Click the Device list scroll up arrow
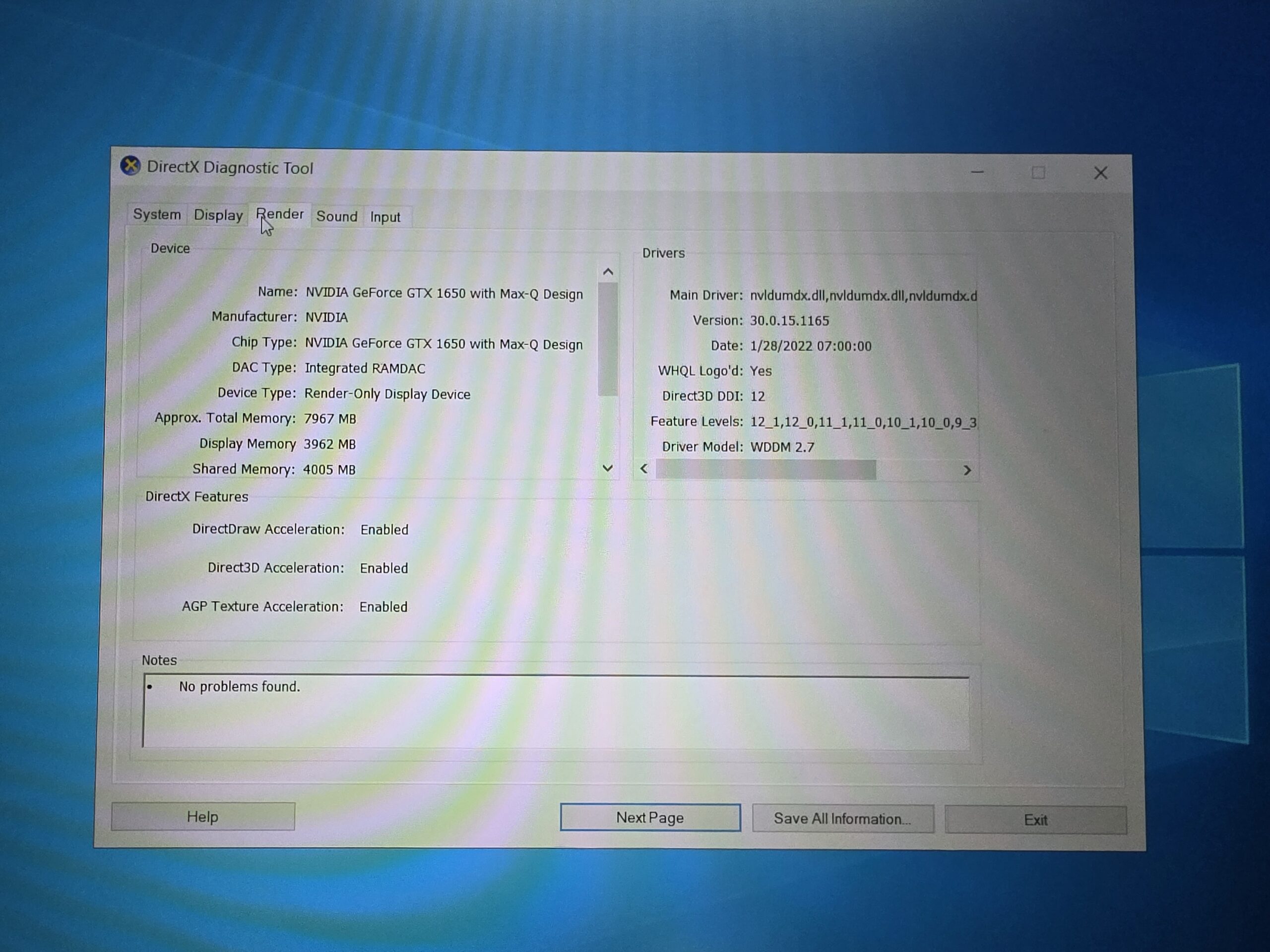Viewport: 1270px width, 952px height. point(608,272)
